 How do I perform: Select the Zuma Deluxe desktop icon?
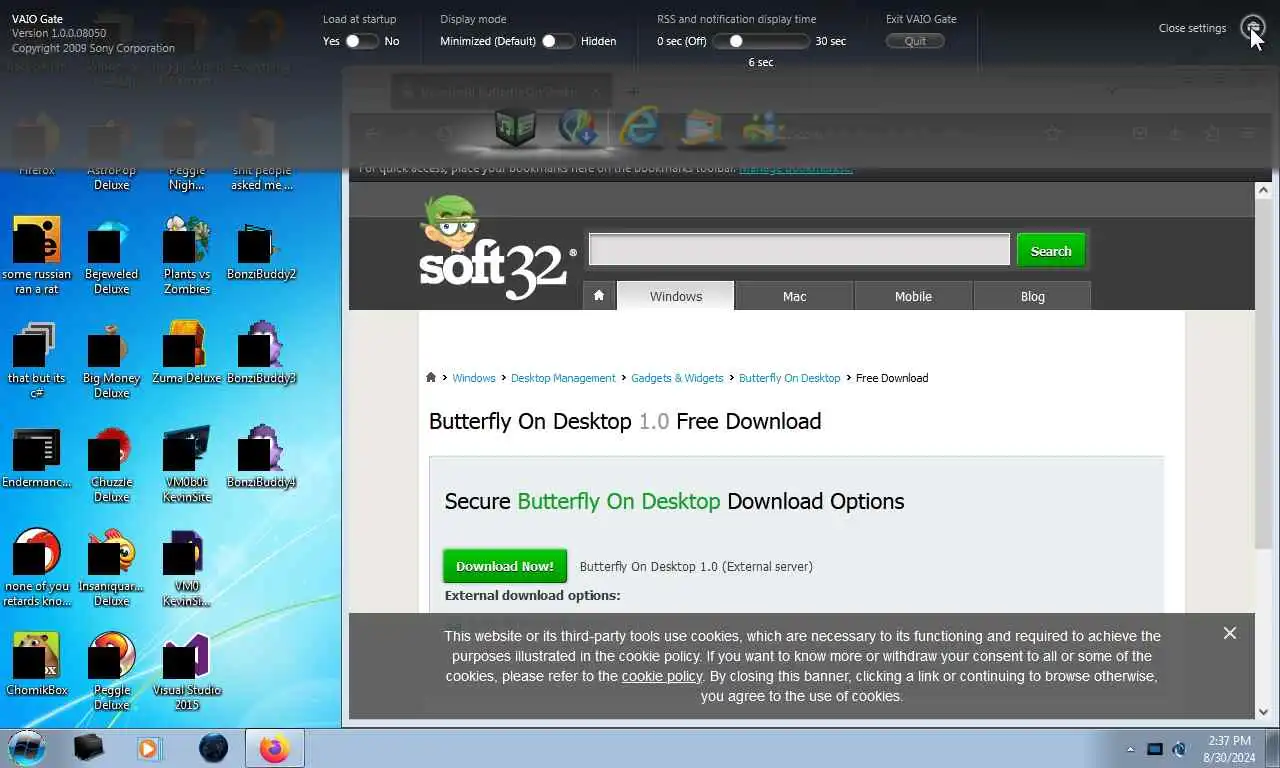(187, 352)
